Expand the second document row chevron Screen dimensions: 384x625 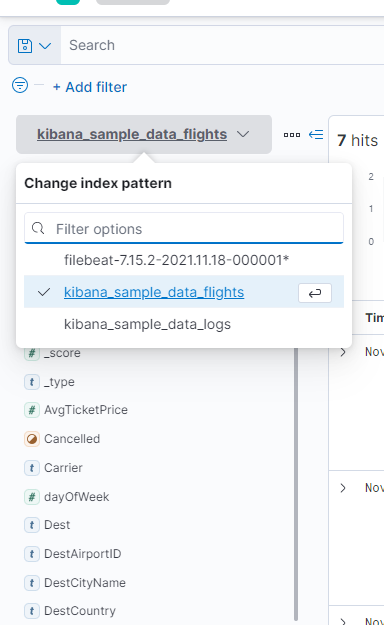coord(343,488)
